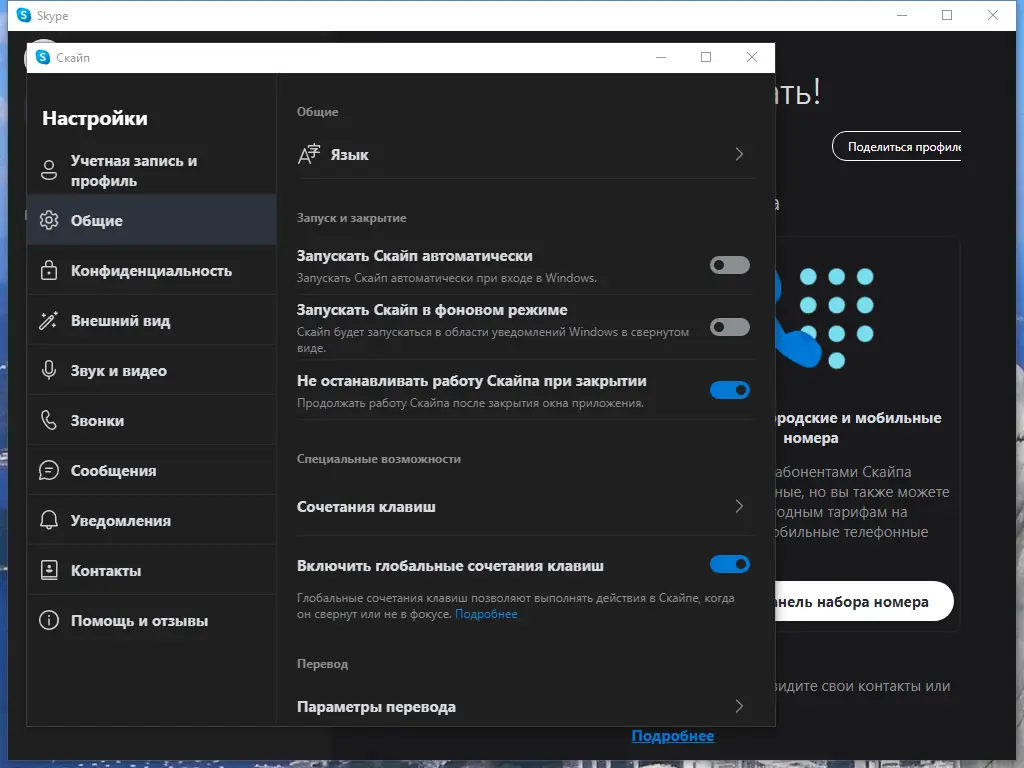Open Сочетания клавиш via its chevron
This screenshot has width=1024, height=768.
(x=740, y=507)
